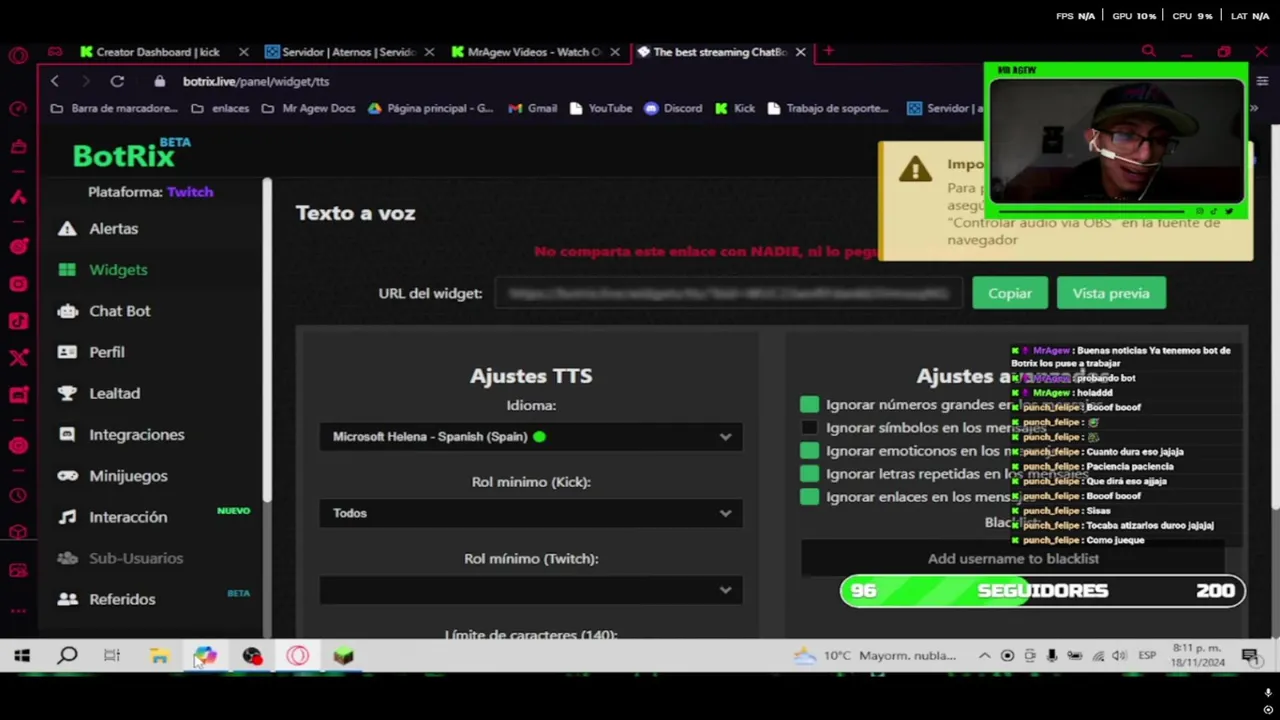The width and height of the screenshot is (1280, 720).
Task: Reload the page with refresh icon
Action: [117, 81]
